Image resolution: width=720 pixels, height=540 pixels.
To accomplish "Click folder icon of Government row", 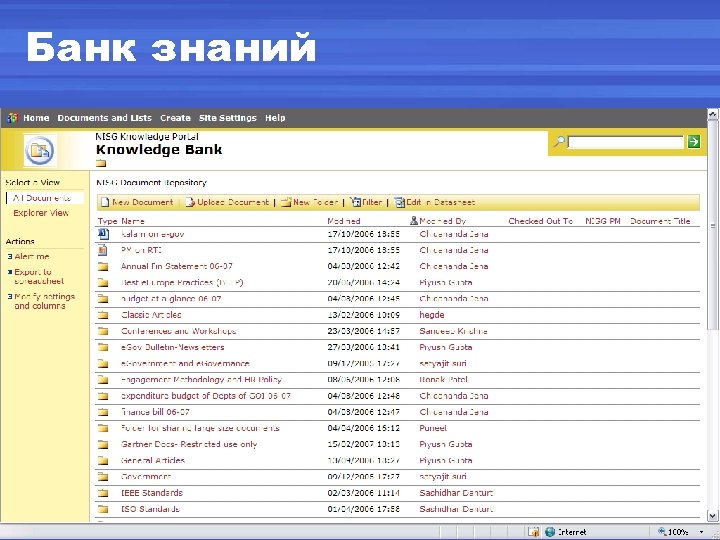I will (x=103, y=477).
